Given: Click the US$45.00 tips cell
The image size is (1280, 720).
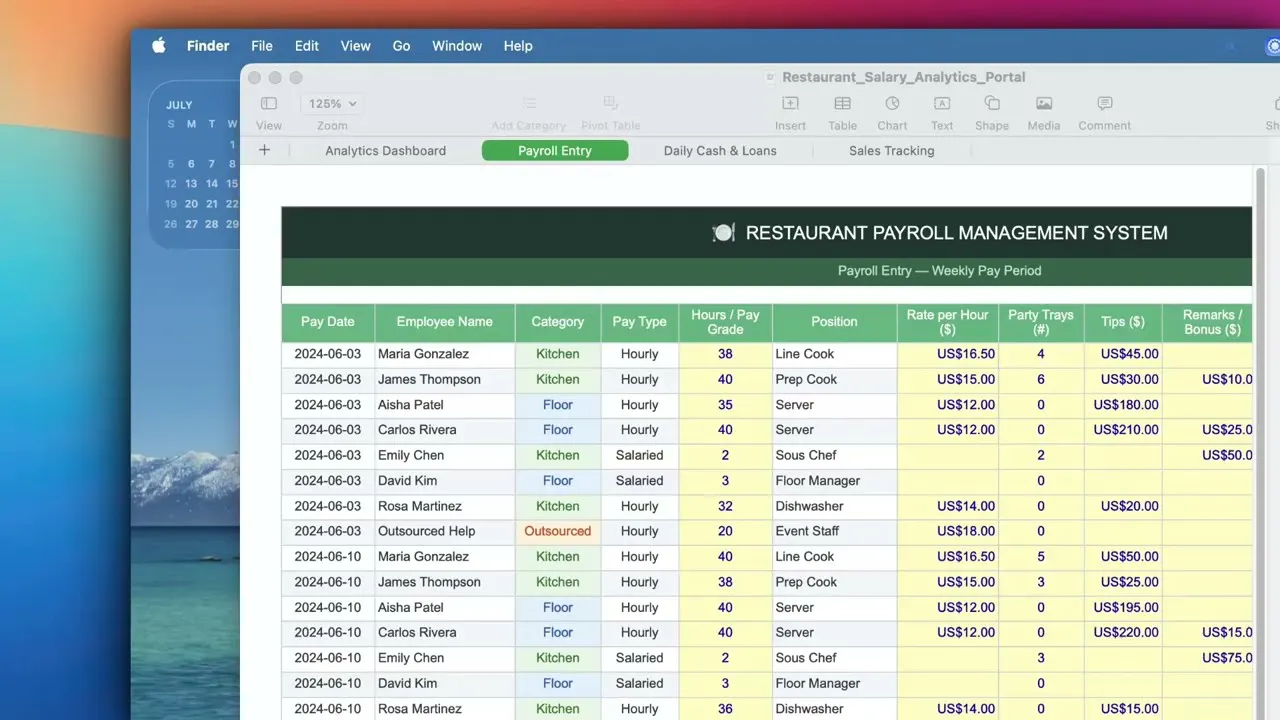Looking at the screenshot, I should pos(1123,354).
